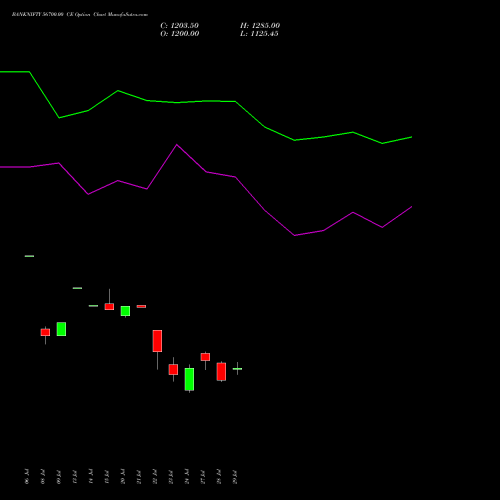Image resolution: width=500 pixels, height=500 pixels.
Task: Click the BANKNIFTY 56700 CE Options chart title
Action: pyautogui.click(x=80, y=15)
